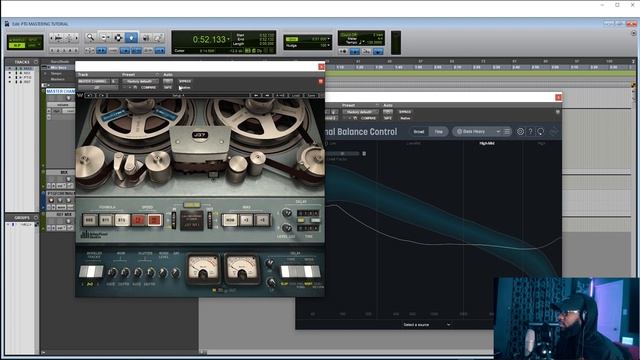Viewport: 640px width, 360px height.
Task: Click the red target button in J37 plugin header
Action: (x=321, y=81)
